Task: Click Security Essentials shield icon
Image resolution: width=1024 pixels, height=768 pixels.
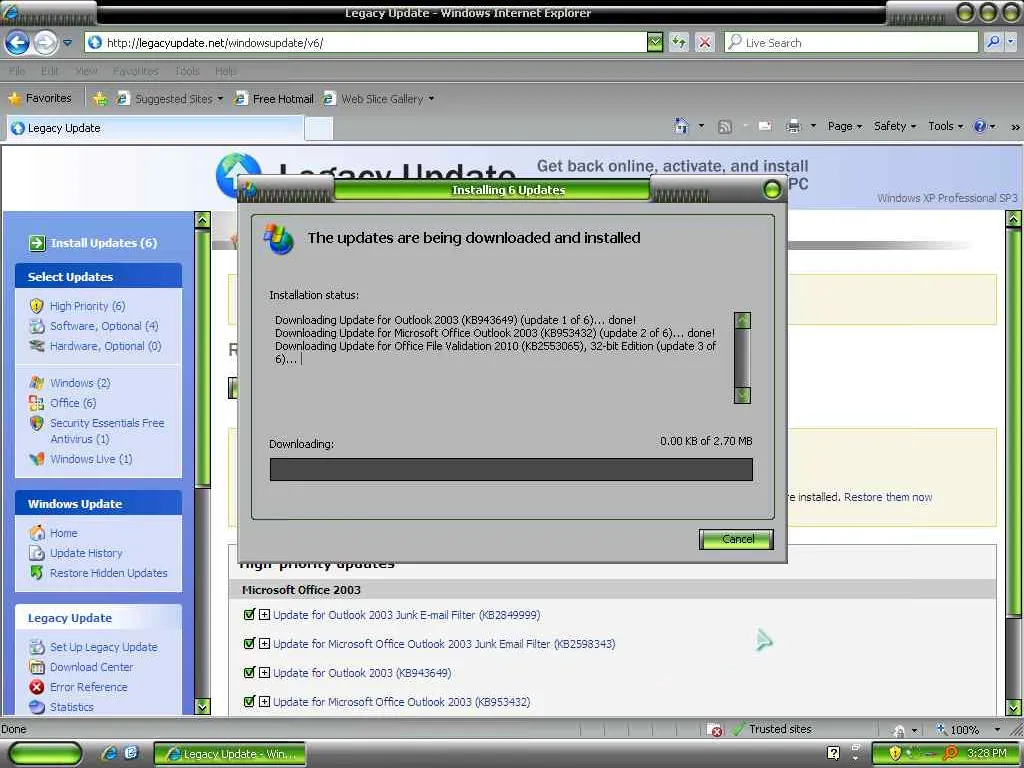Action: pos(37,423)
